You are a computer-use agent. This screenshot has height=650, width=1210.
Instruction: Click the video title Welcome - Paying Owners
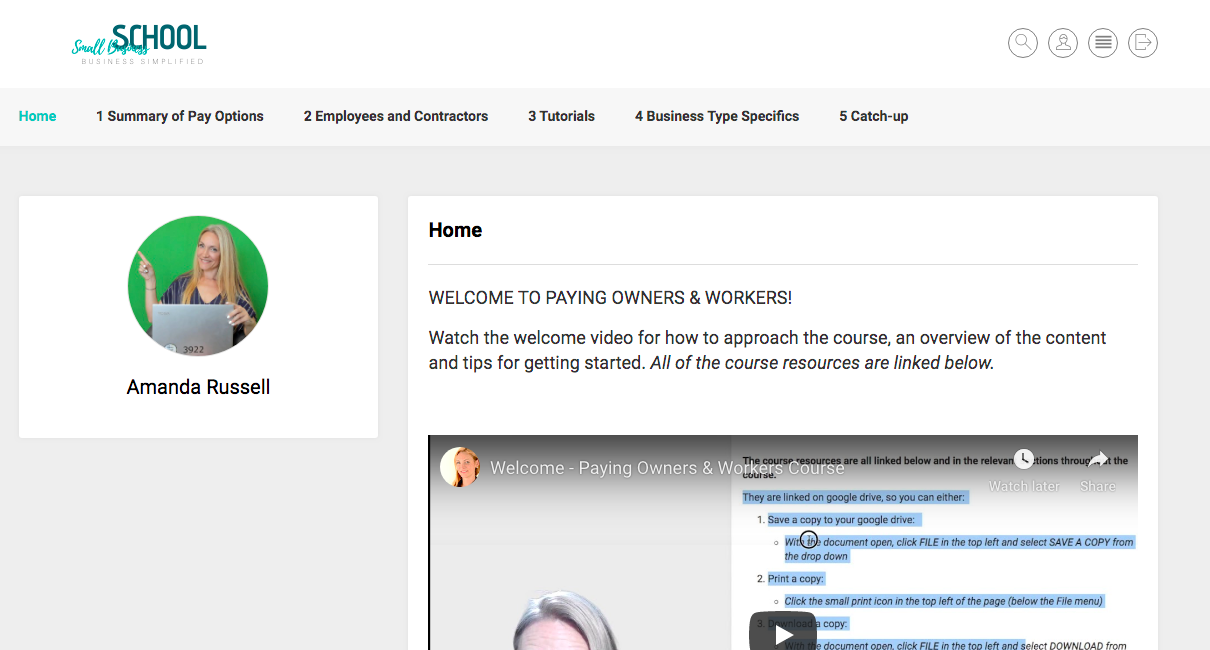coord(667,468)
